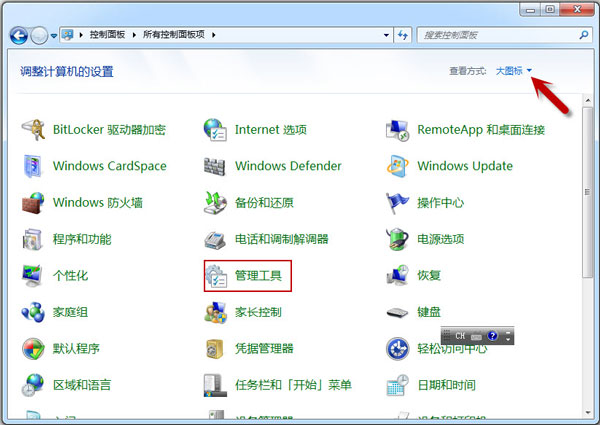Open the Windows Update icon
This screenshot has height=425, width=600.
click(x=398, y=166)
